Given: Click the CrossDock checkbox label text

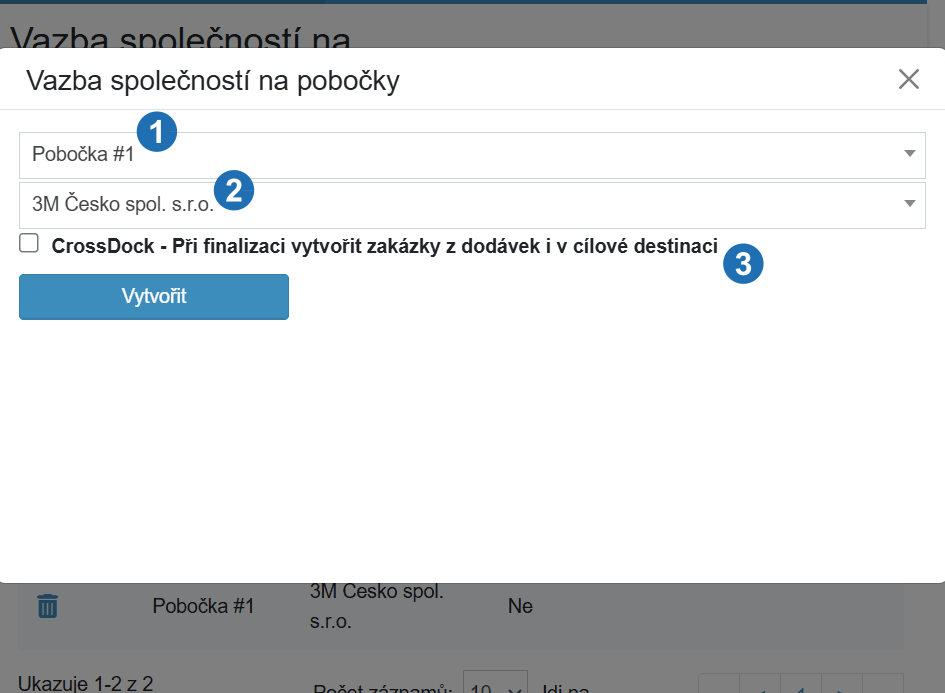Looking at the screenshot, I should click(x=385, y=246).
